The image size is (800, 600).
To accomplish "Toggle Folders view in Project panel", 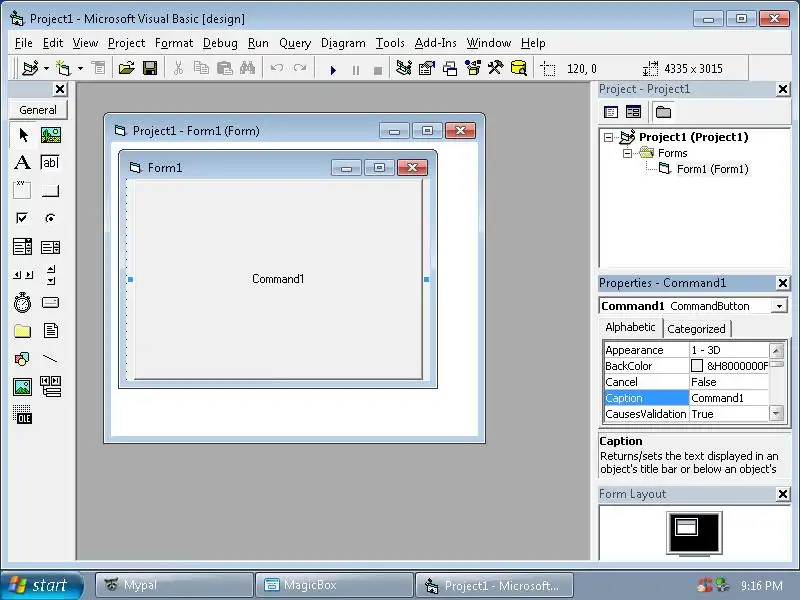I will point(663,112).
